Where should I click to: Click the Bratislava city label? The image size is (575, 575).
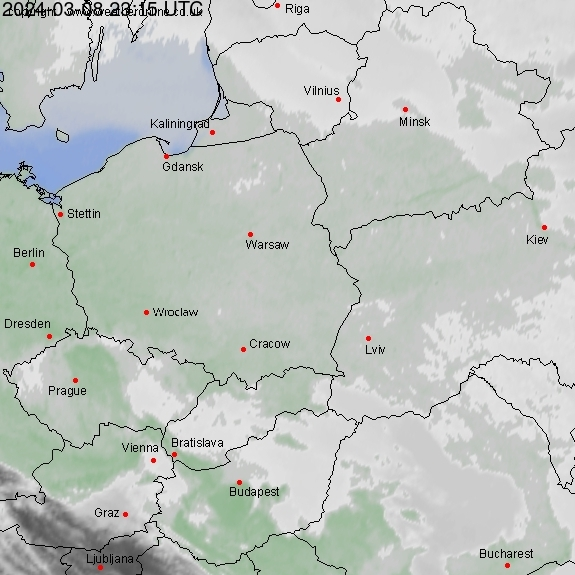[x=197, y=443]
